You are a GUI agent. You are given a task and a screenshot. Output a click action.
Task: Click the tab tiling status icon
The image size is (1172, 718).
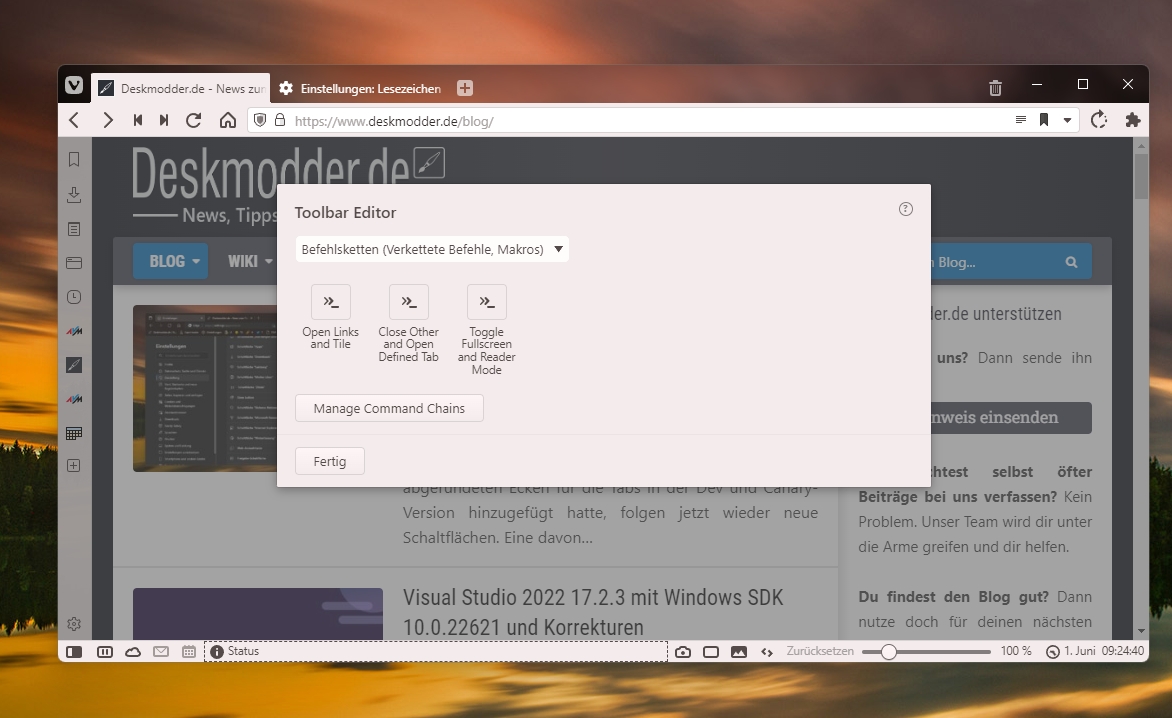105,652
